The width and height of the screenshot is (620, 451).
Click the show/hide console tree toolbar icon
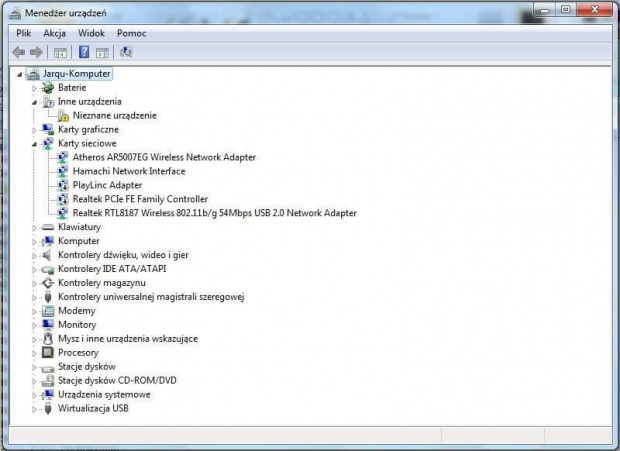point(60,53)
